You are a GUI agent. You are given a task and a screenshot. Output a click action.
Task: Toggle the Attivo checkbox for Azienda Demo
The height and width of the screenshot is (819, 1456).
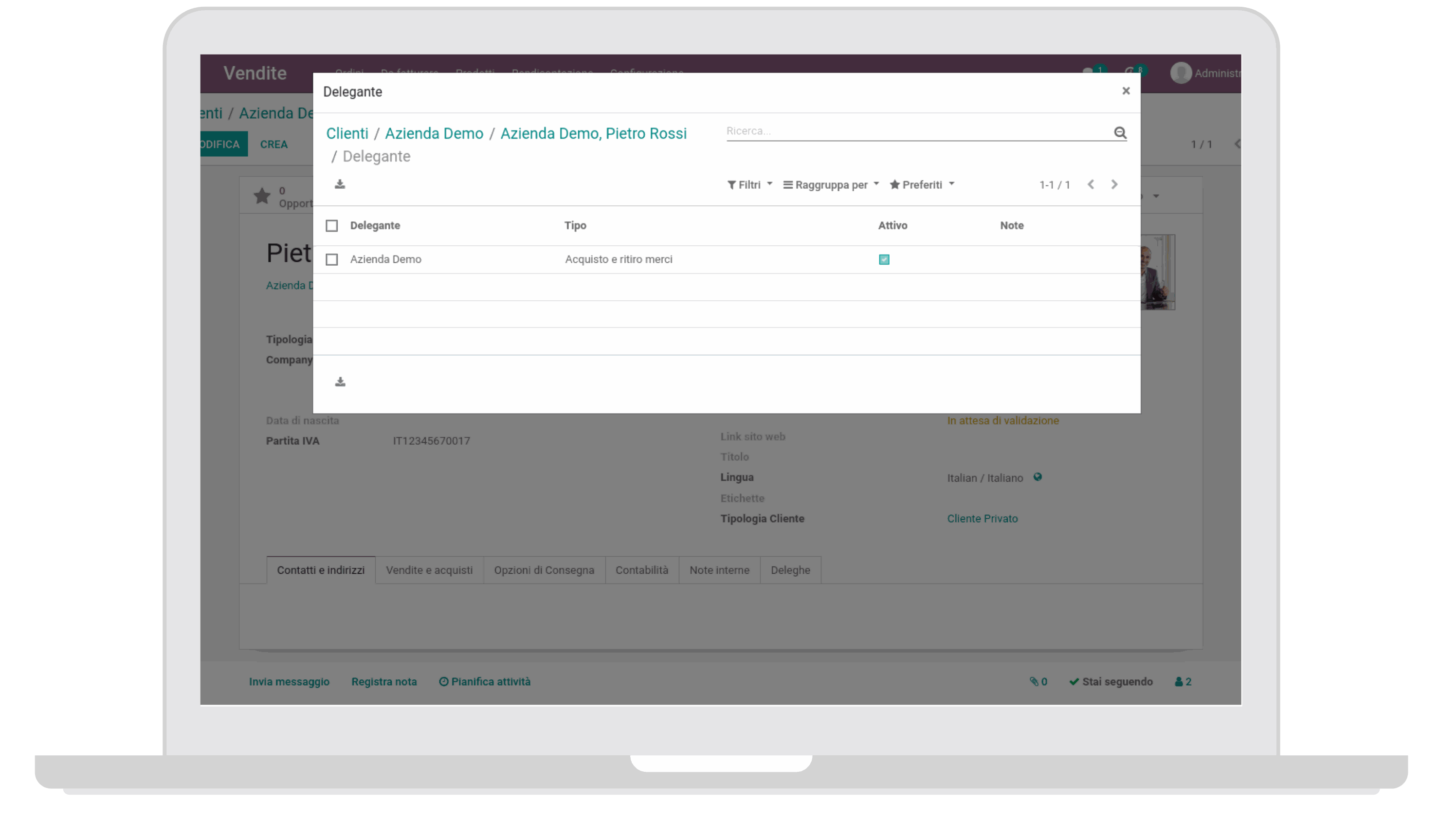click(x=884, y=259)
